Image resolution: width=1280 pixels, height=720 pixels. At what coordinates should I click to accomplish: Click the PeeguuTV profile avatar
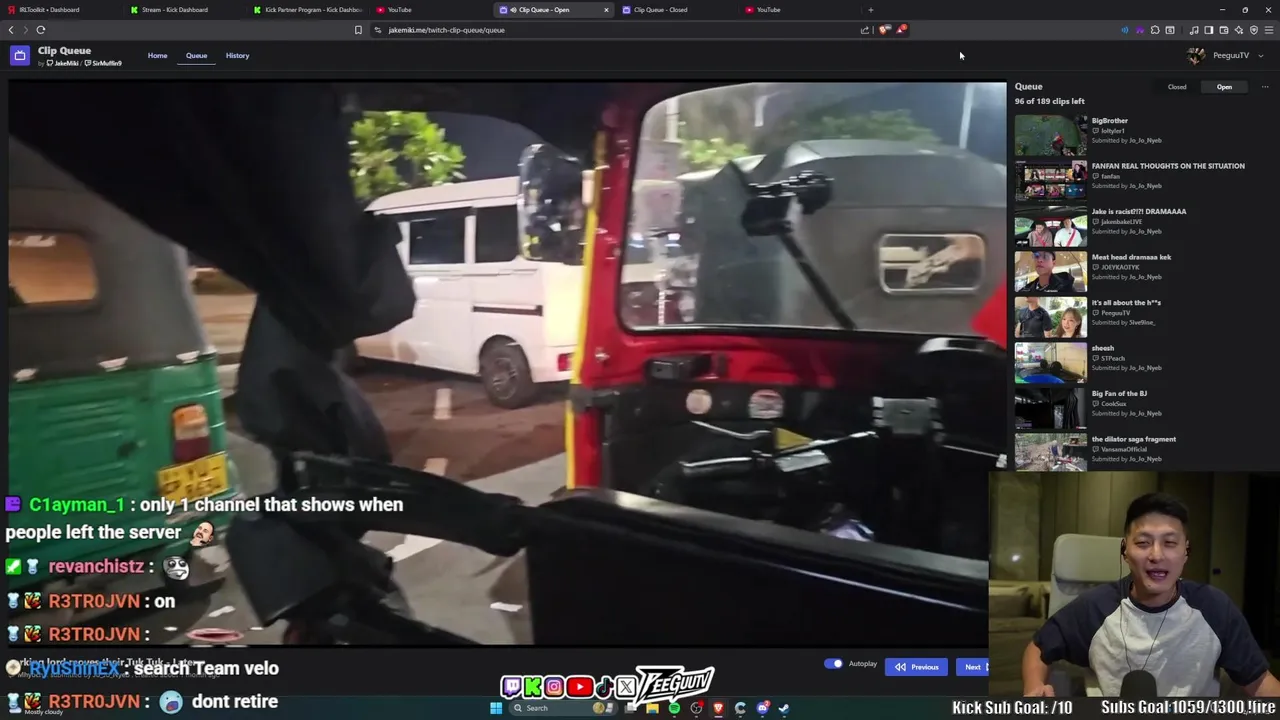1196,56
